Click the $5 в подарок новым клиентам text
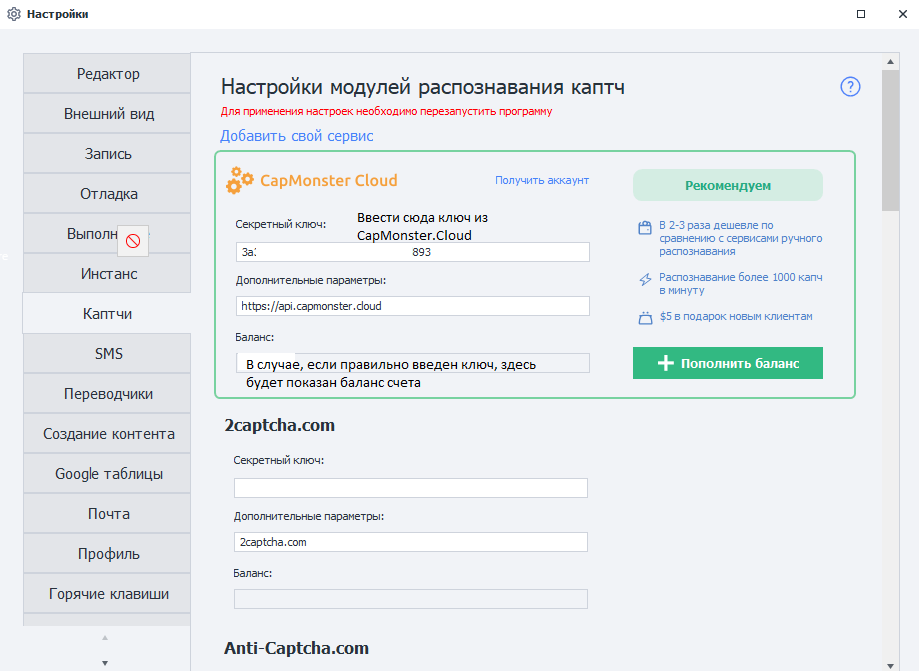The image size is (919, 671). 736,316
